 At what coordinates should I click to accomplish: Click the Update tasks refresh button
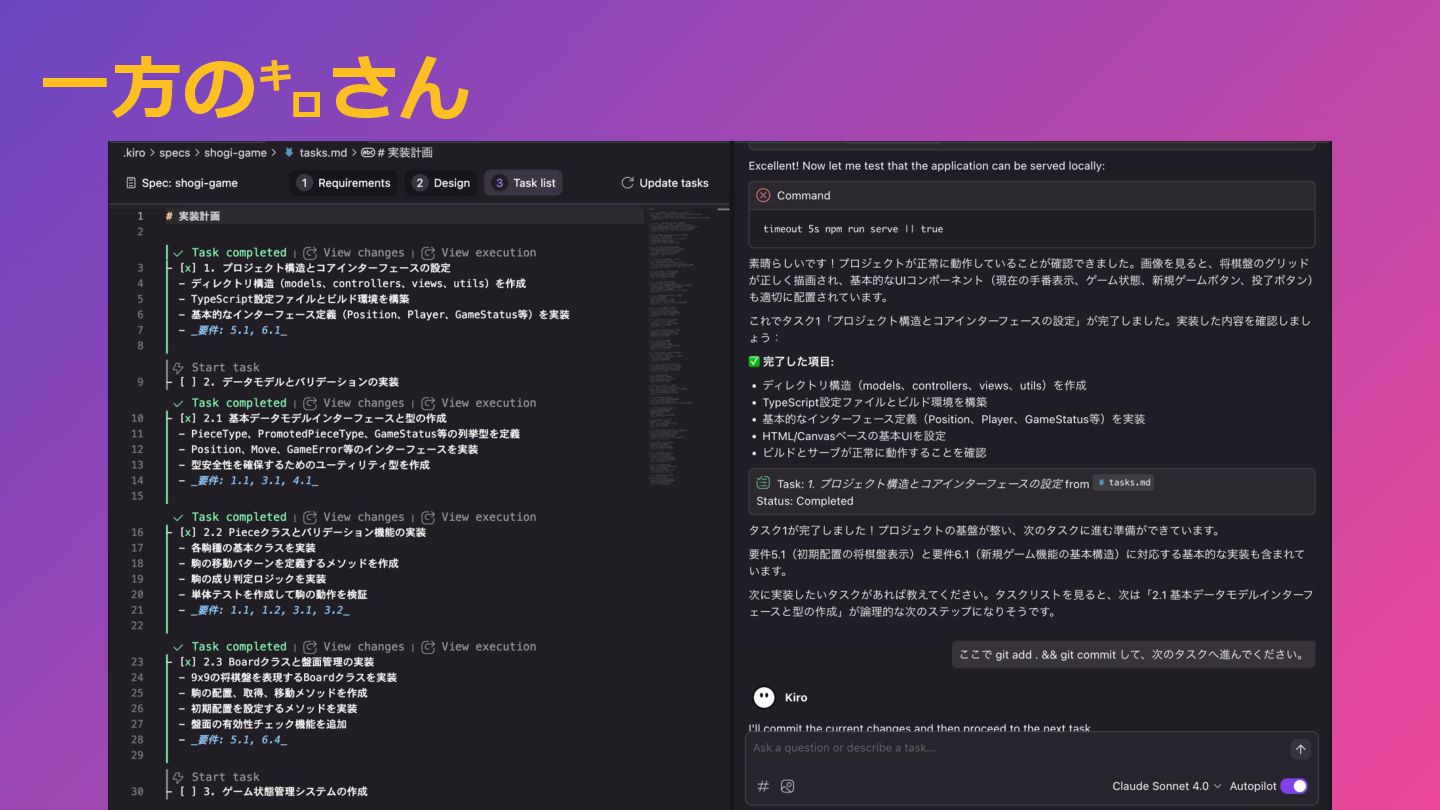665,183
